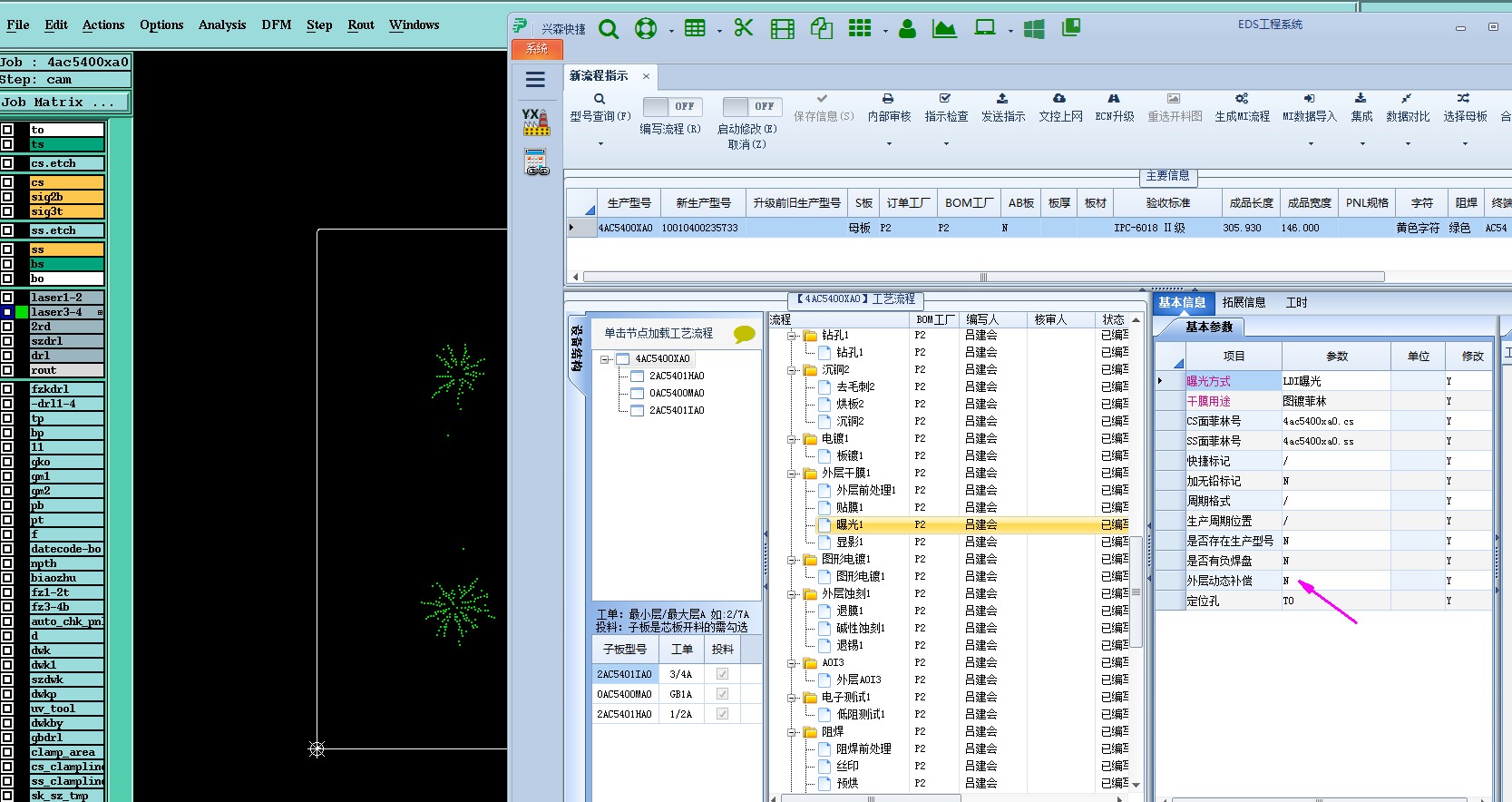Open the nine-square apps grid icon
Image resolution: width=1512 pixels, height=802 pixels.
click(860, 28)
